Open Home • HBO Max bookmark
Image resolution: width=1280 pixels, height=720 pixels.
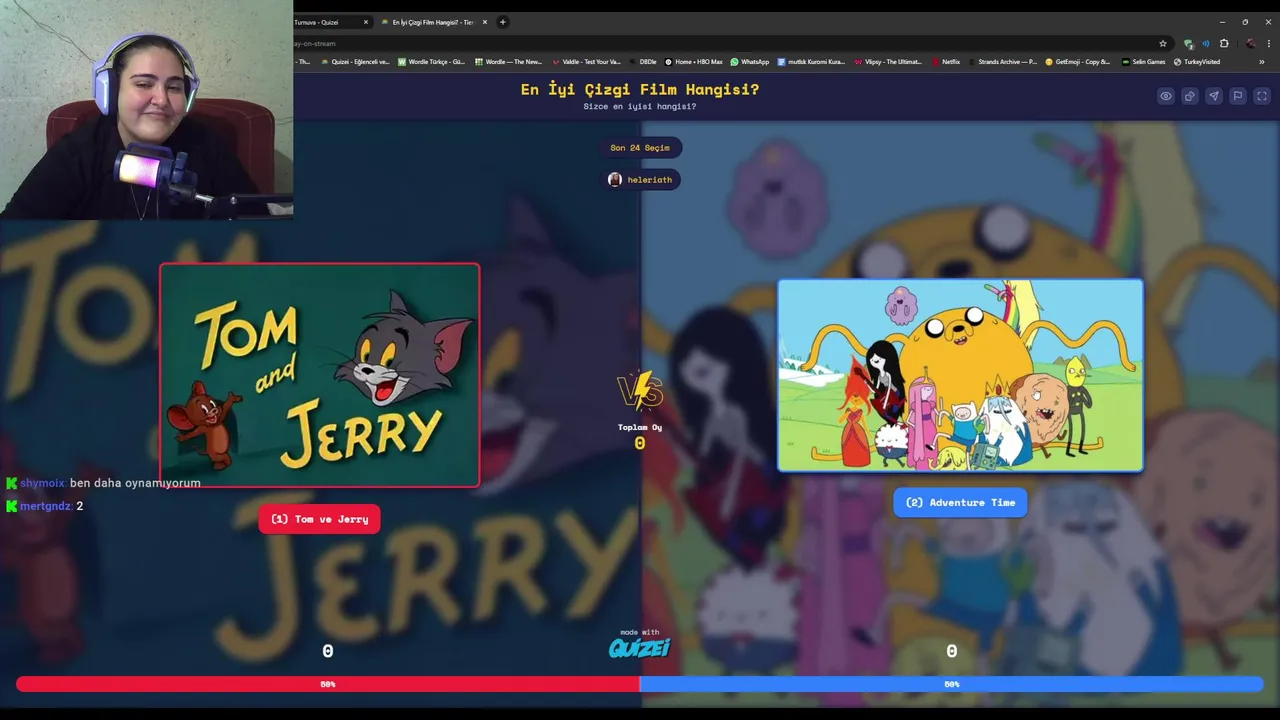tap(694, 62)
